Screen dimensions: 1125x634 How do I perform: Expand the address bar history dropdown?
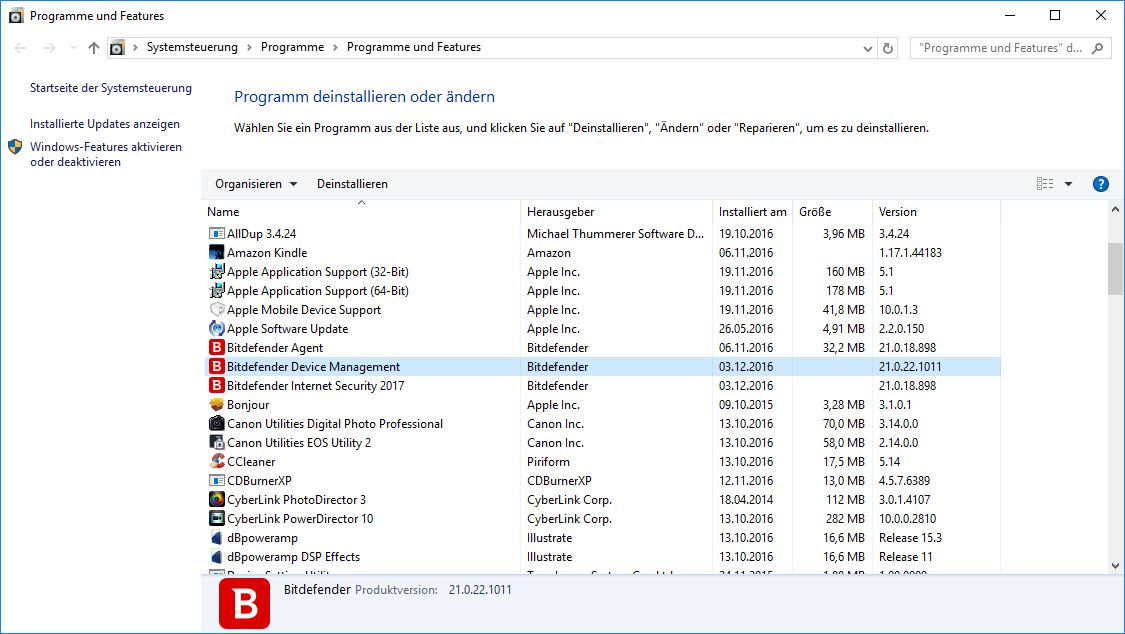867,48
